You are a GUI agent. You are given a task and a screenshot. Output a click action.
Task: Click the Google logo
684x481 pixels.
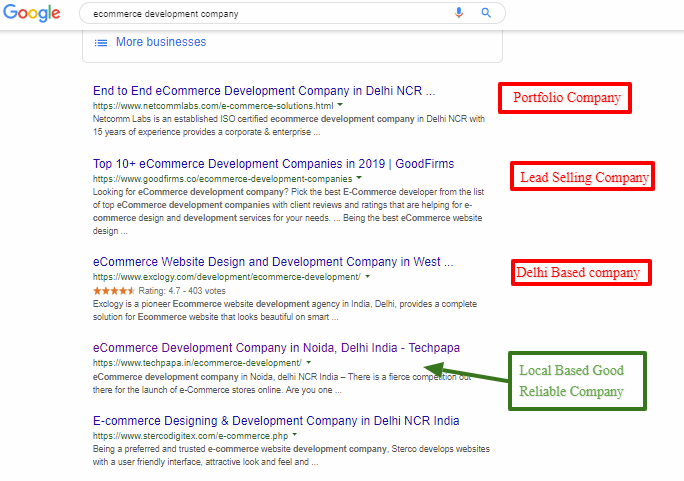click(x=32, y=13)
